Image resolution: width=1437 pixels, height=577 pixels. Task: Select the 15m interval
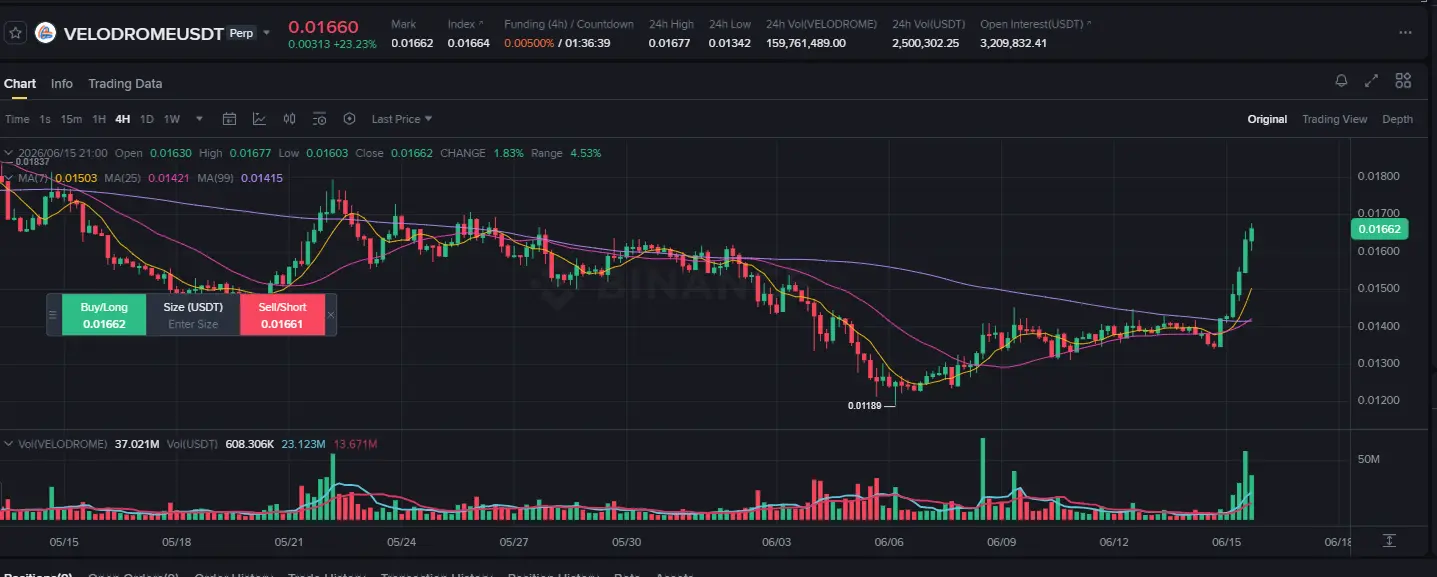[x=71, y=119]
